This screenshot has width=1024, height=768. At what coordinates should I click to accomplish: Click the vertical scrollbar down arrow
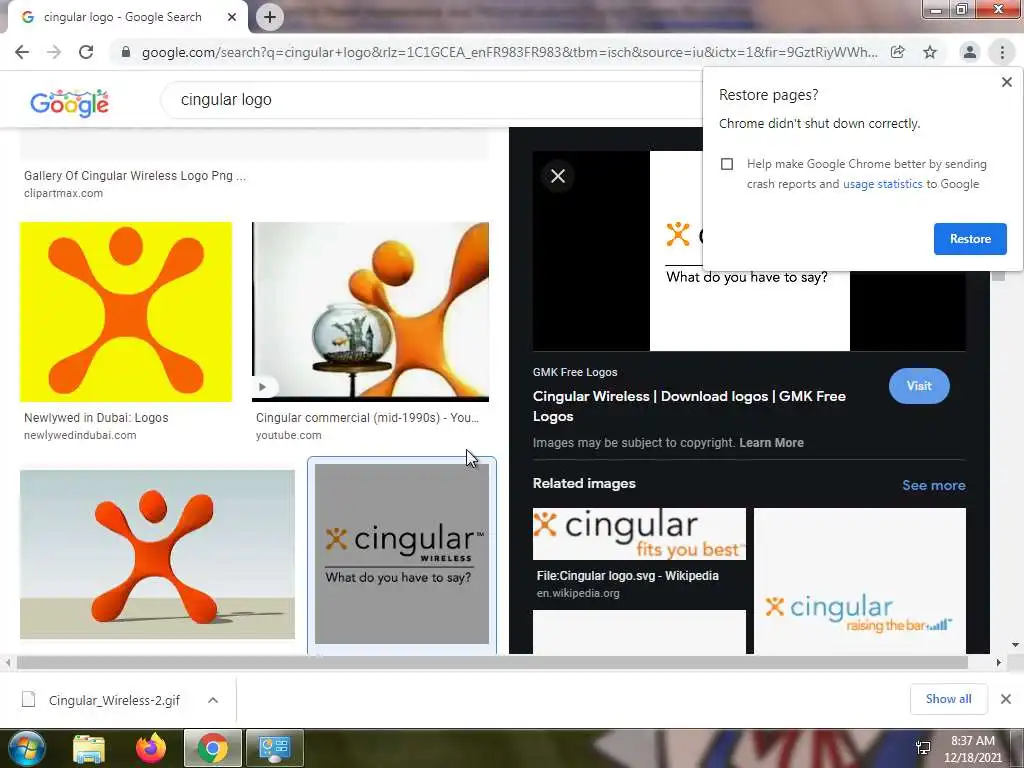pyautogui.click(x=1016, y=645)
